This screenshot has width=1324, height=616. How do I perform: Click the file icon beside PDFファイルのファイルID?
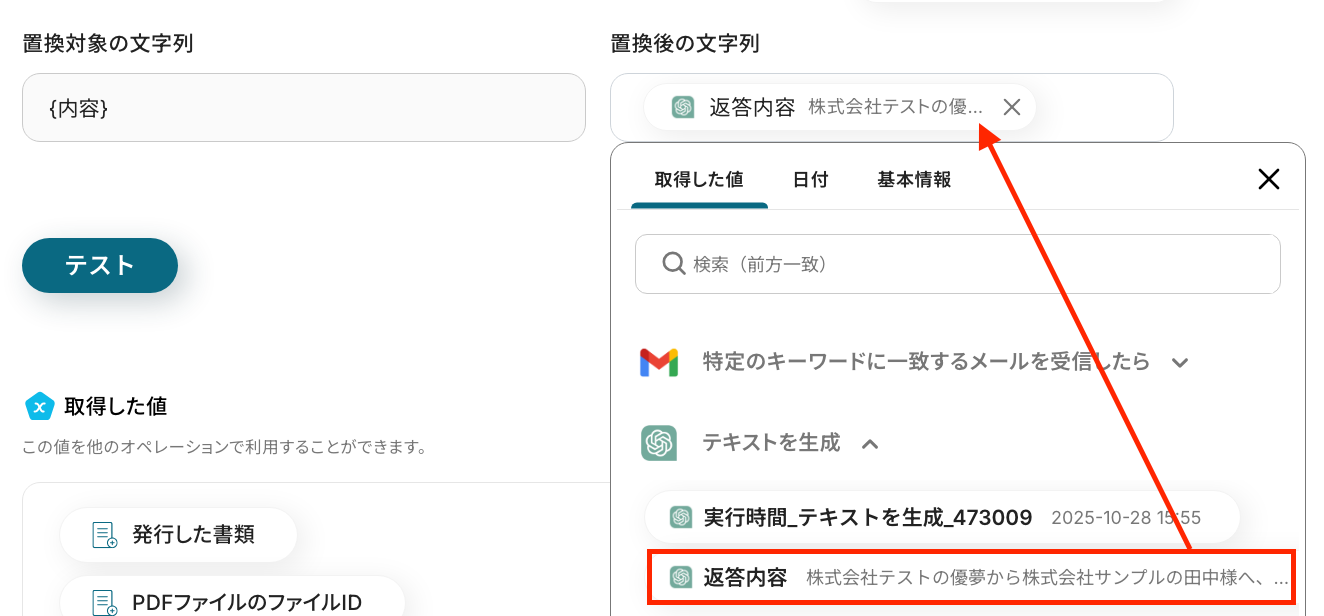pyautogui.click(x=105, y=602)
